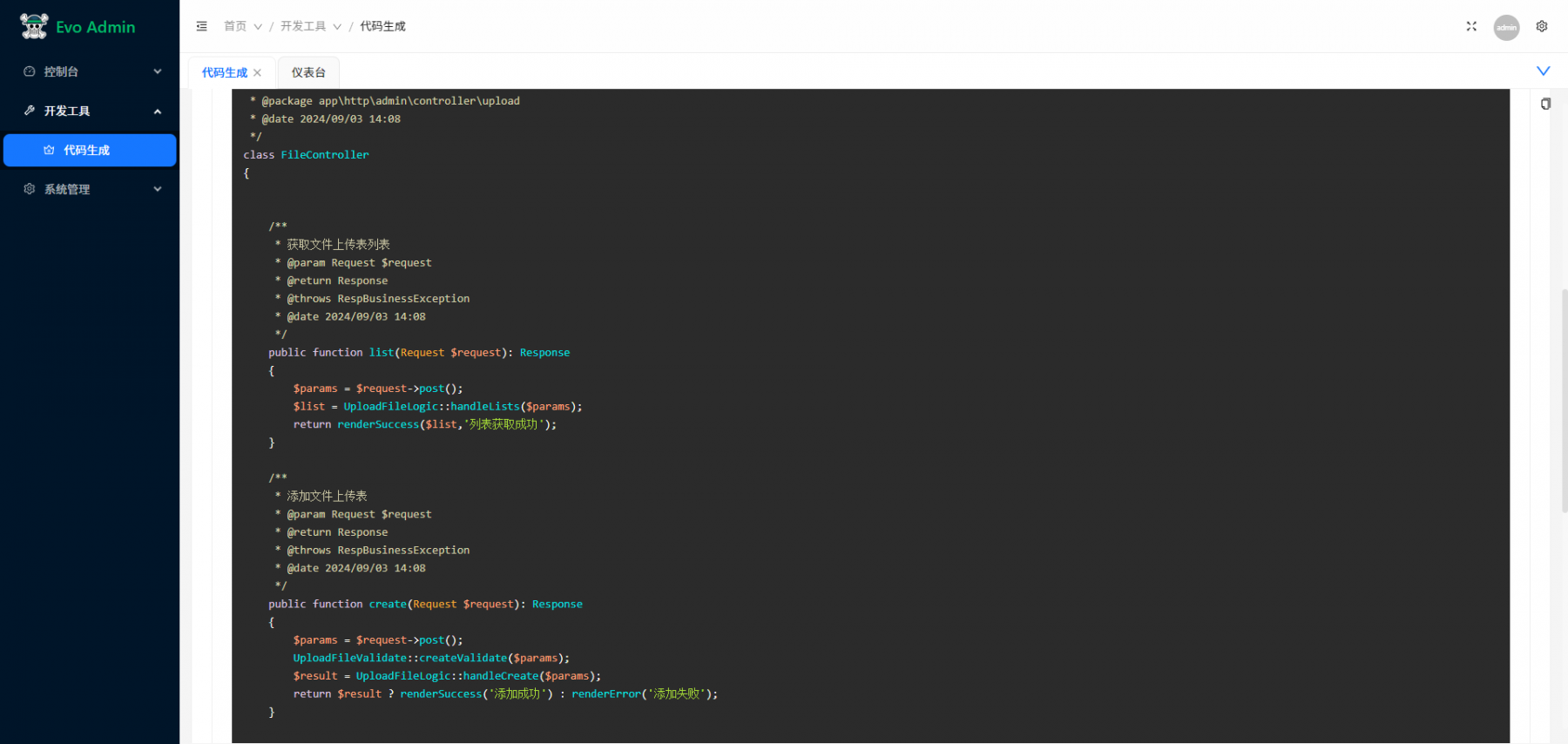Switch to the 仪表台 tab

click(308, 72)
